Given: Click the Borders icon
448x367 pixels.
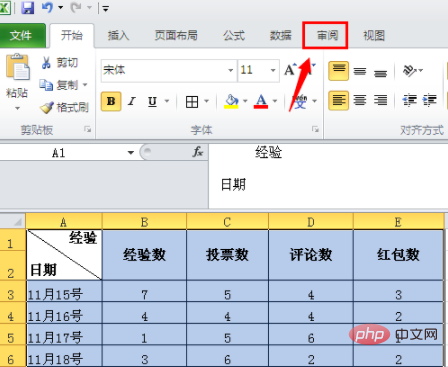Looking at the screenshot, I should coord(192,101).
